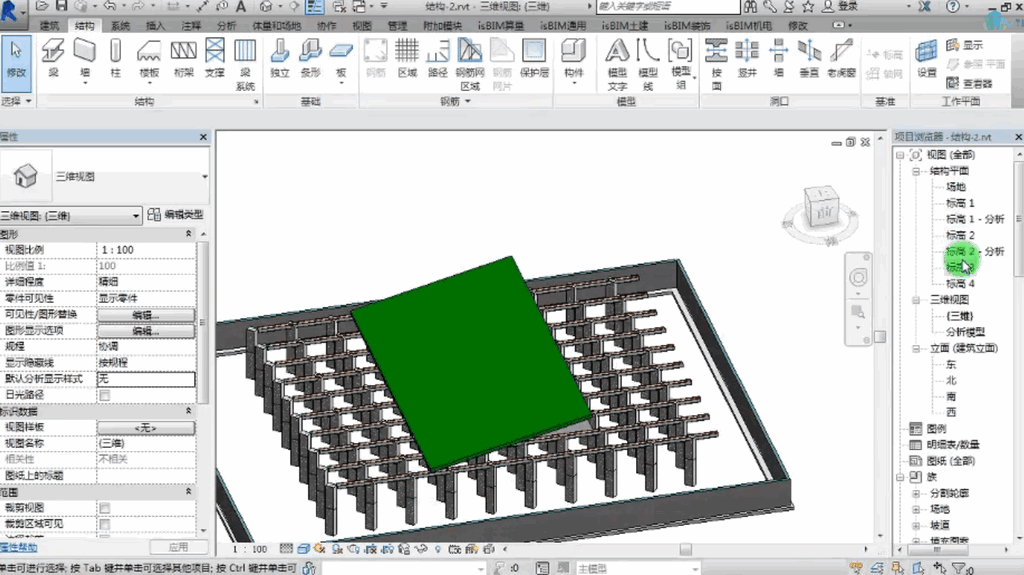
Task: Select the Beam (梁) structural tool
Action: (x=53, y=58)
